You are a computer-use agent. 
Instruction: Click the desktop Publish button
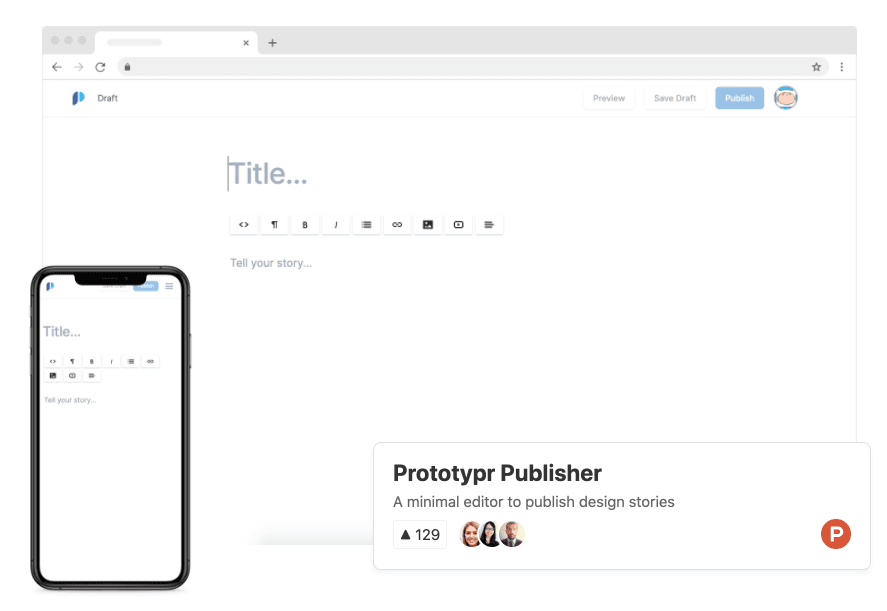pyautogui.click(x=739, y=98)
